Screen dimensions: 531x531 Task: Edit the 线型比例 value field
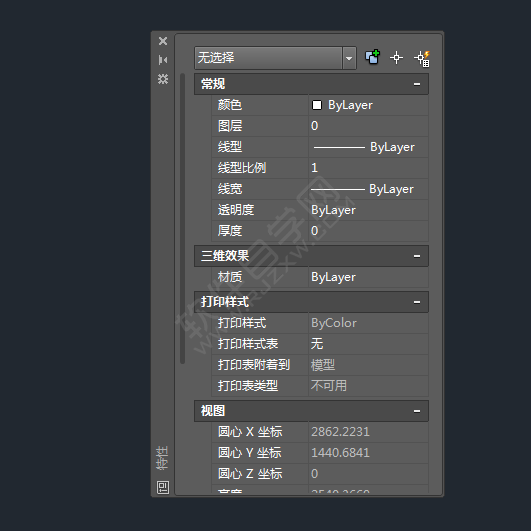click(368, 168)
